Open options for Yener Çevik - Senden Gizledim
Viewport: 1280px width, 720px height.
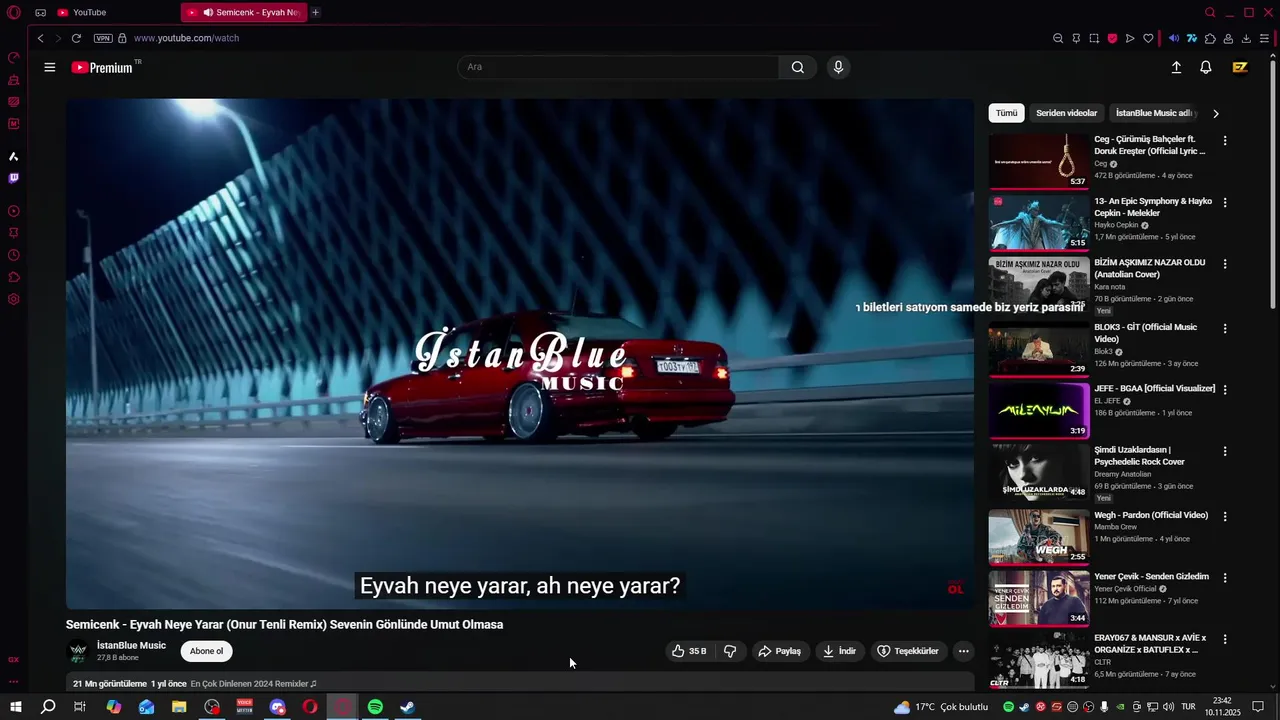[1225, 578]
